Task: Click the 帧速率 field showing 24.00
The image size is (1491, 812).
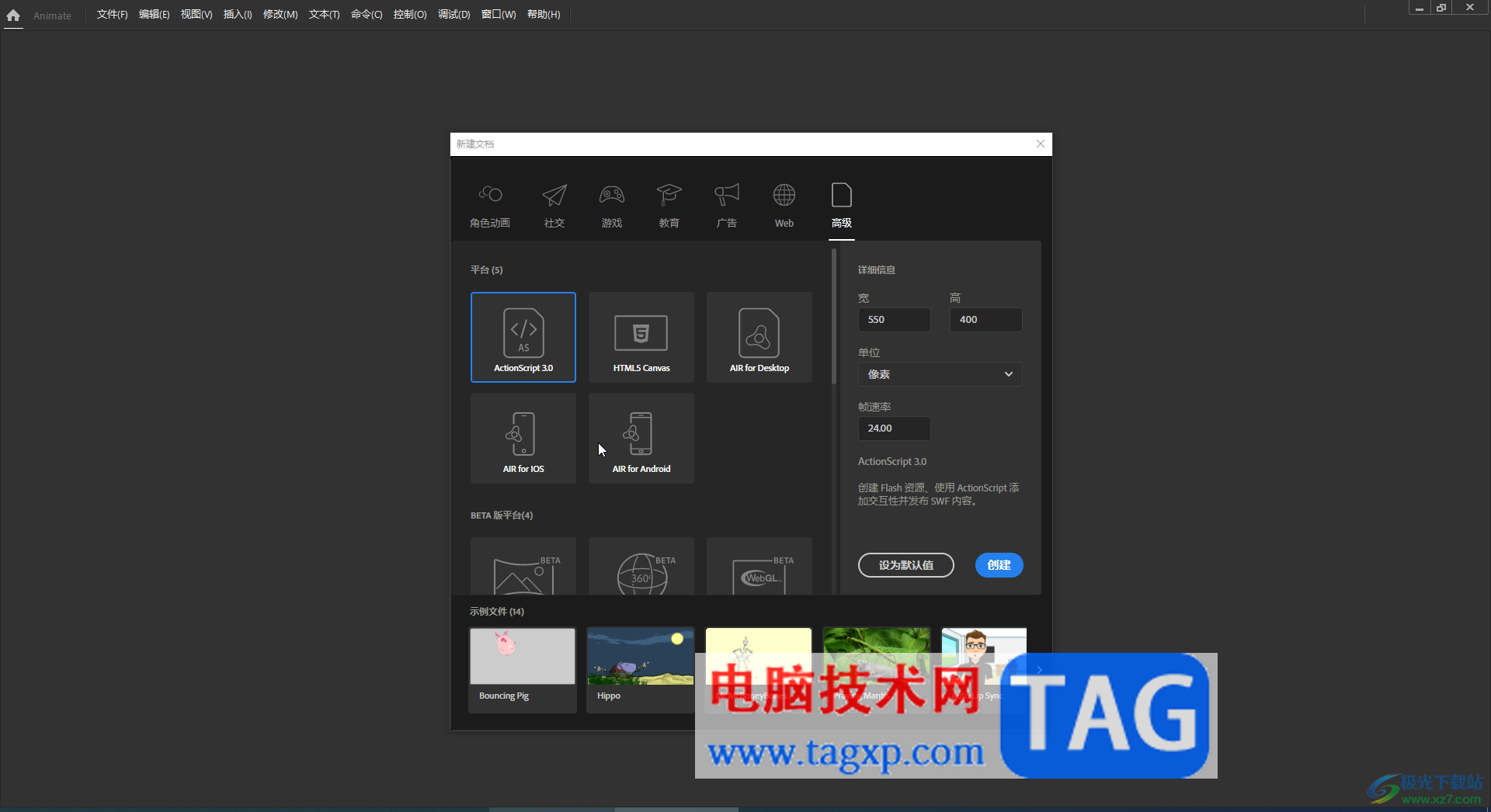Action: click(894, 429)
